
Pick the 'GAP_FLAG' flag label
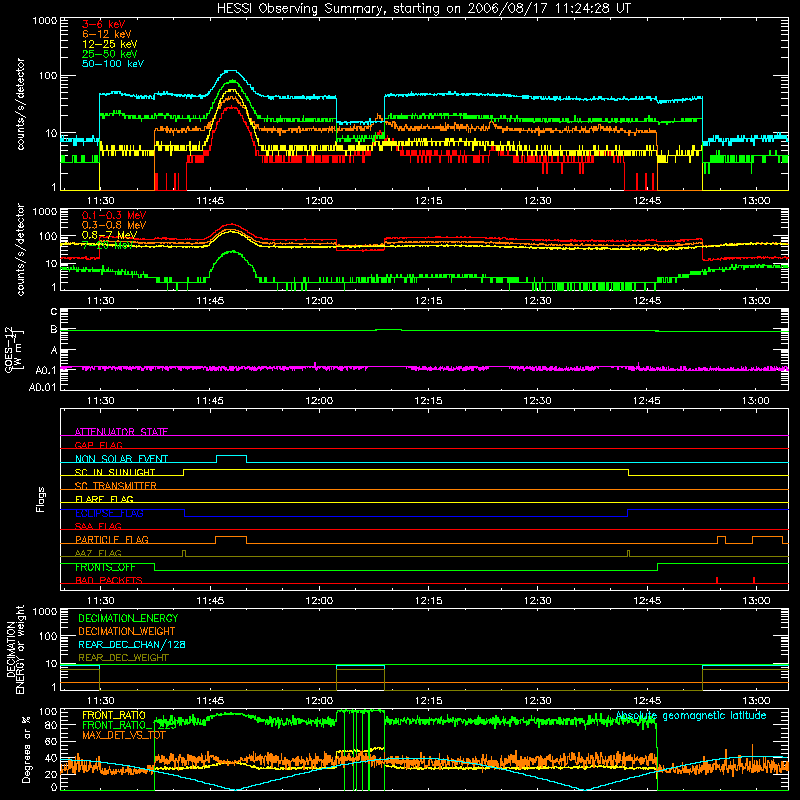point(98,445)
